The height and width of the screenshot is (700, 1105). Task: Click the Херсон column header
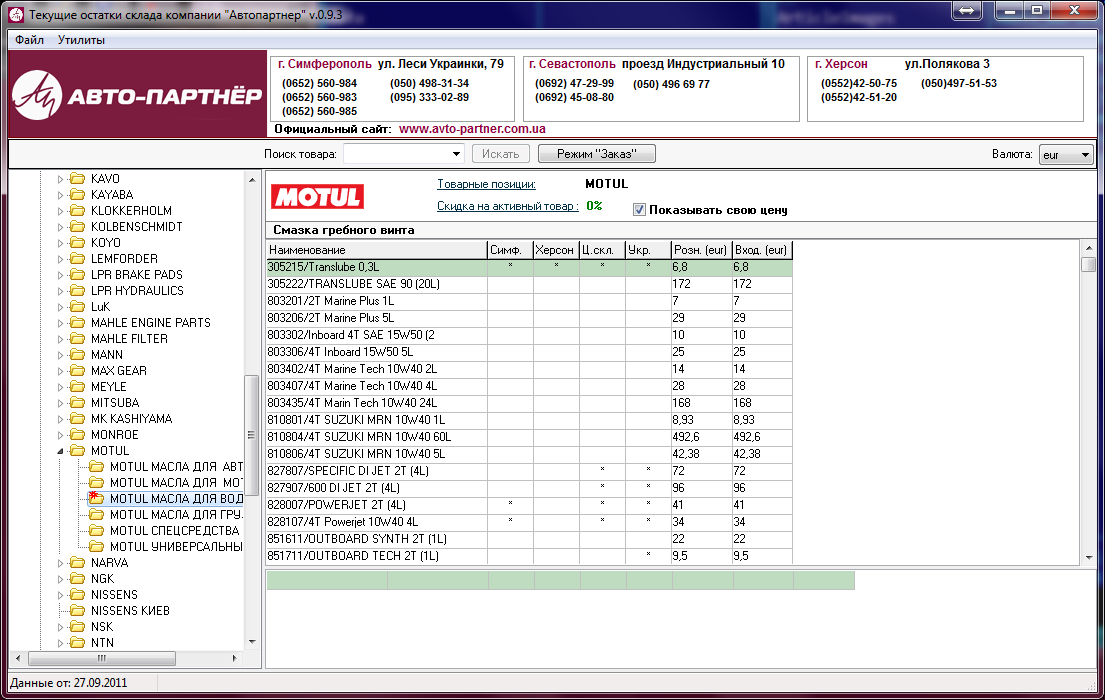point(556,250)
